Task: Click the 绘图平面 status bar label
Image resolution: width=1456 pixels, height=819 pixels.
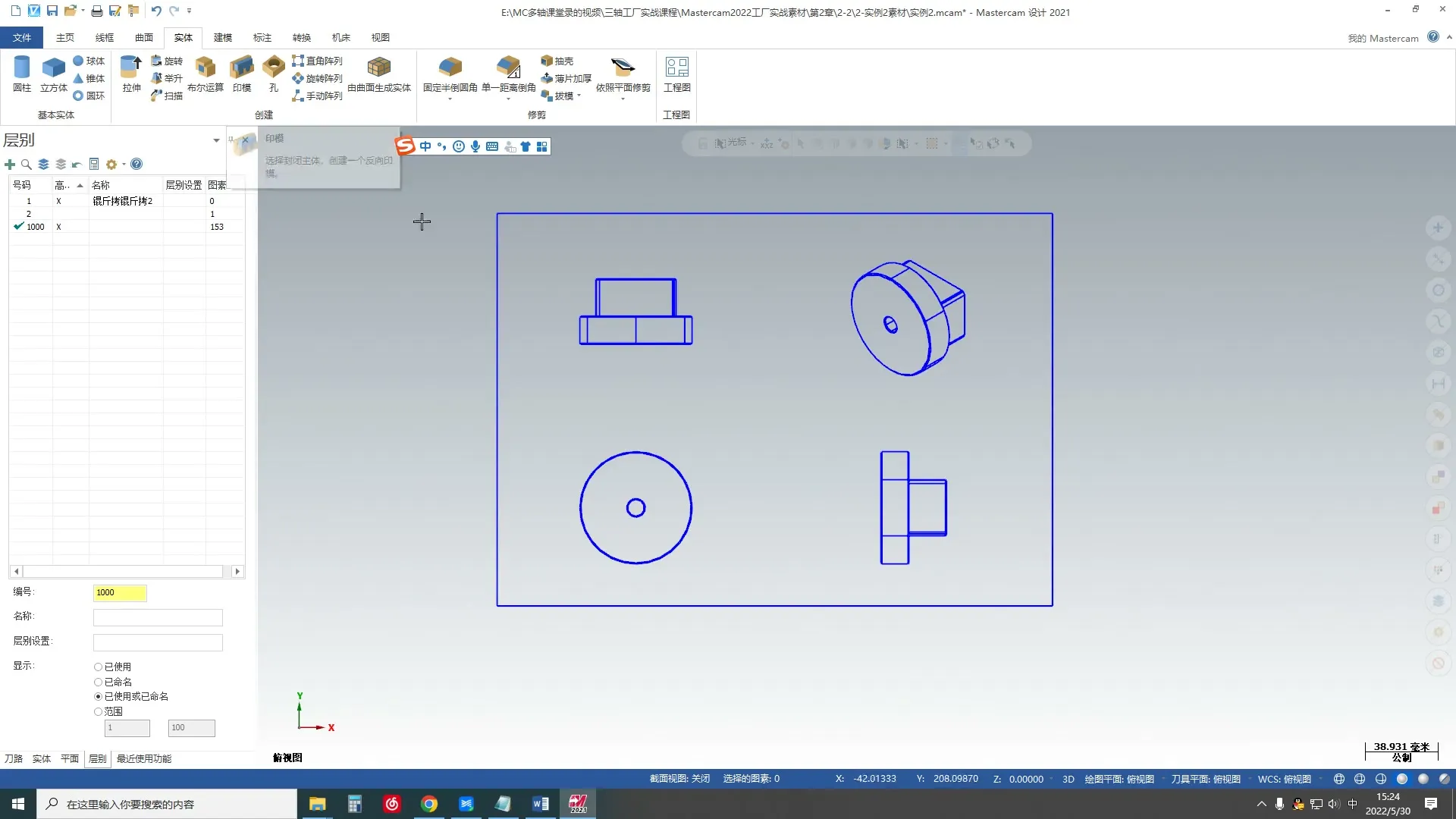Action: pos(1119,780)
